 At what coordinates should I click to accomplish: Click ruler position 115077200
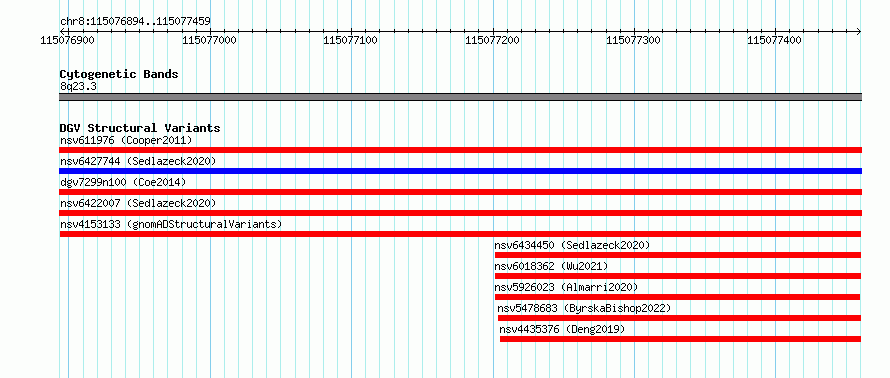[x=493, y=40]
